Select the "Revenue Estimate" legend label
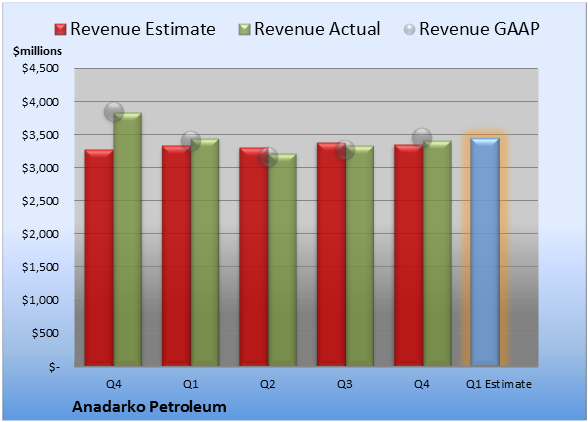Image resolution: width=588 pixels, height=422 pixels. pyautogui.click(x=143, y=29)
